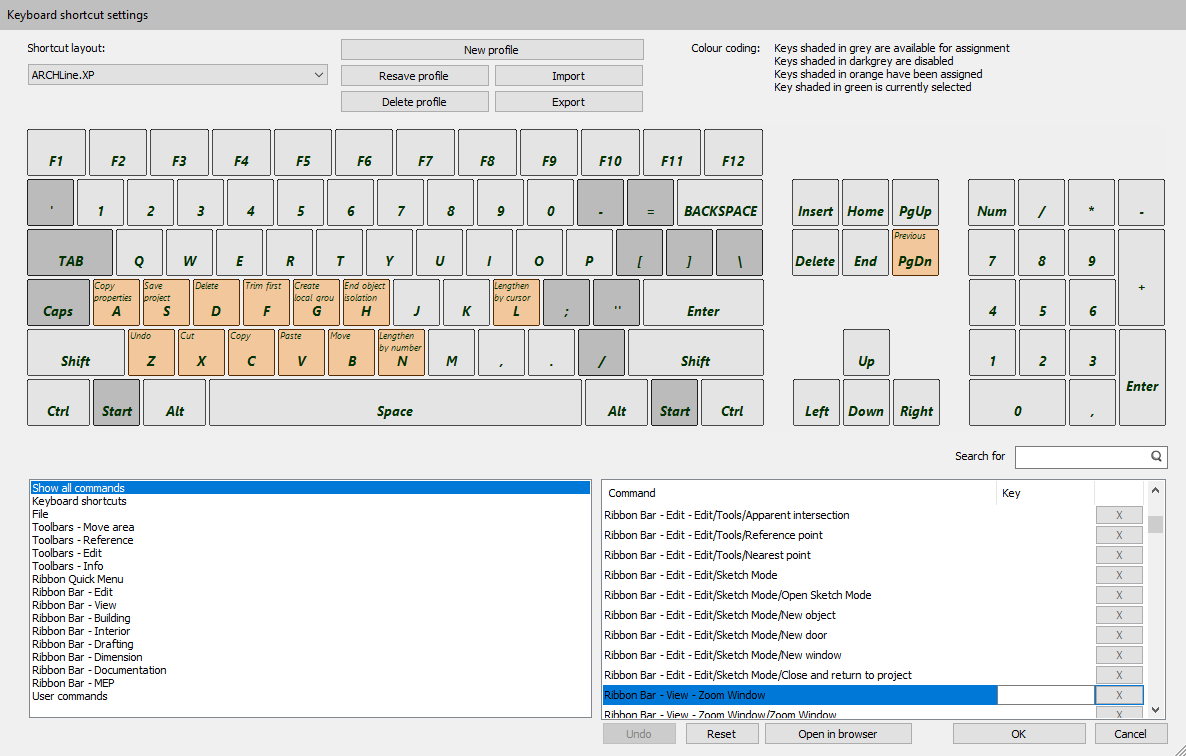Select the F key assigned to Trim first
This screenshot has width=1186, height=756.
pos(266,302)
